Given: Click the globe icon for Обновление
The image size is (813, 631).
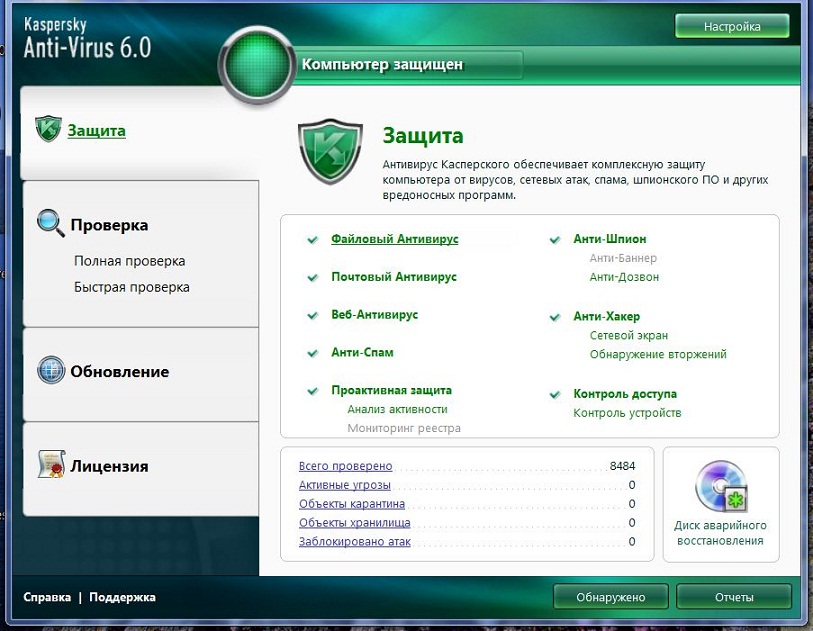Looking at the screenshot, I should tap(51, 370).
